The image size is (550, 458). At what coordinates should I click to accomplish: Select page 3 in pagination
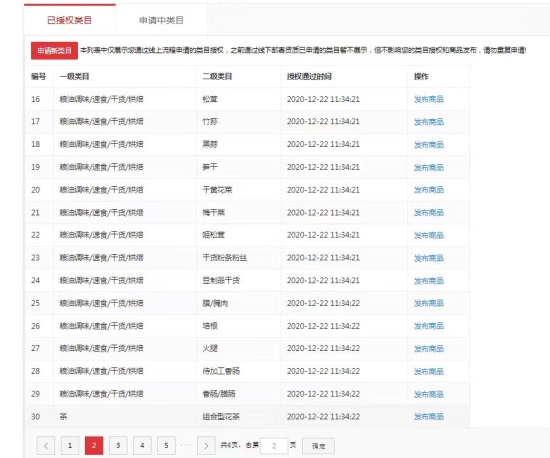118,446
